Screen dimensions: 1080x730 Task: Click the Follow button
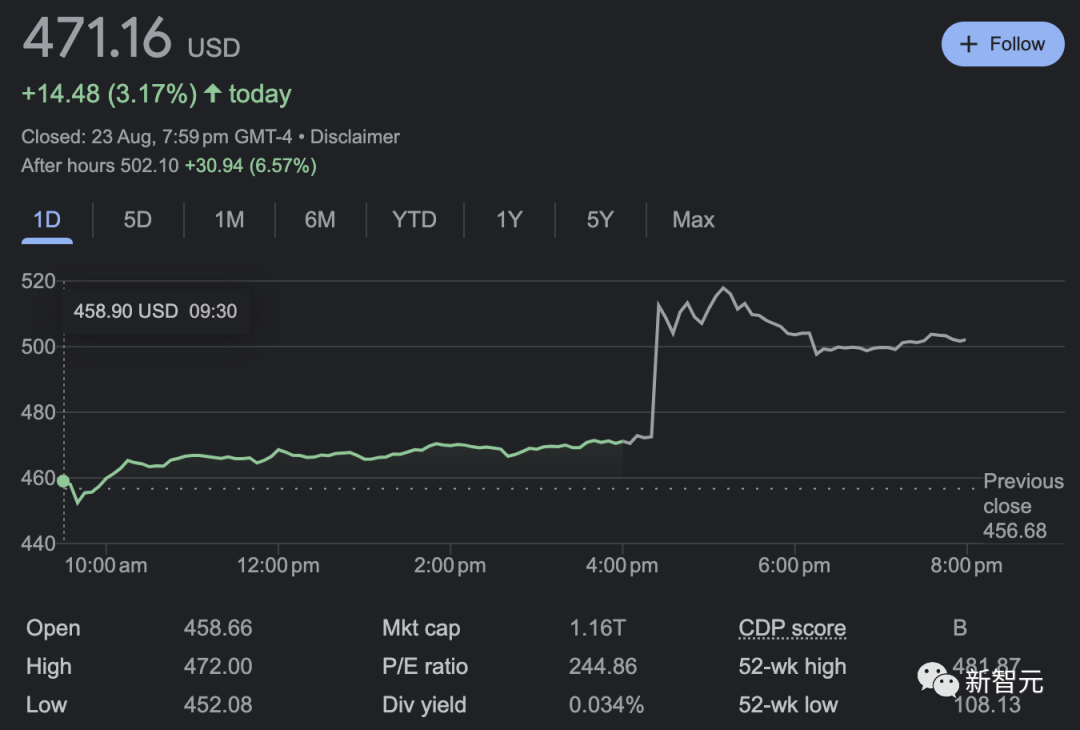[1002, 44]
